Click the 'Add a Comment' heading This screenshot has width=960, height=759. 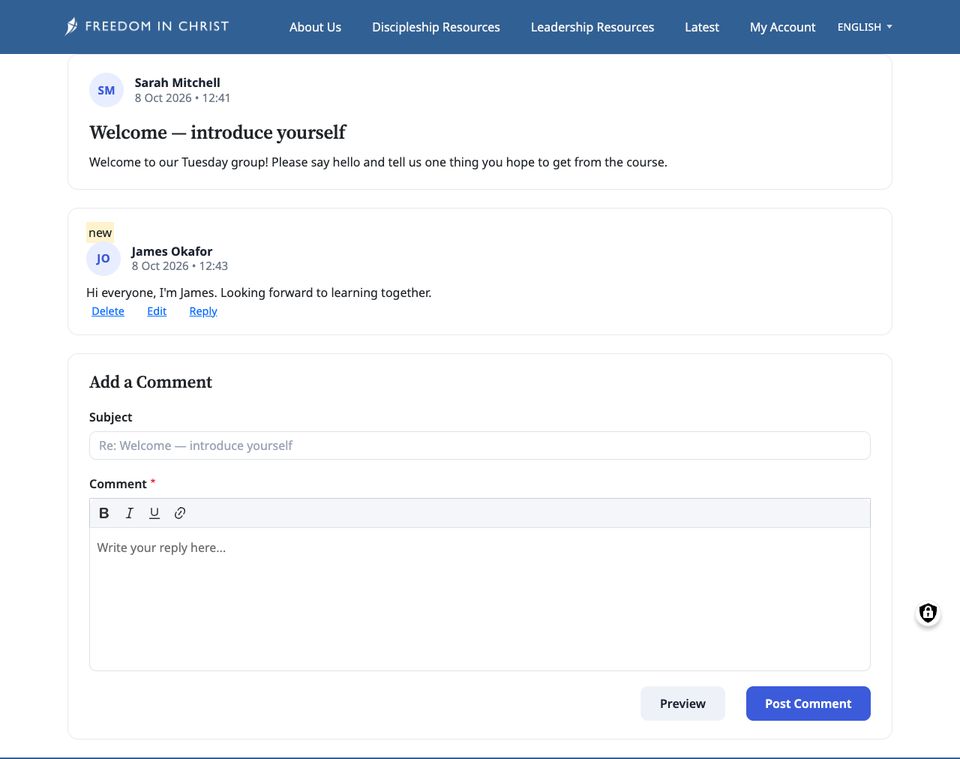point(151,382)
